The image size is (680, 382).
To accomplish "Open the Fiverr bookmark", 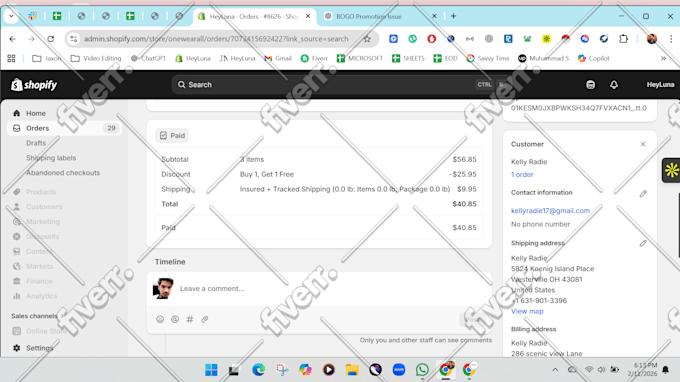I will coord(314,58).
